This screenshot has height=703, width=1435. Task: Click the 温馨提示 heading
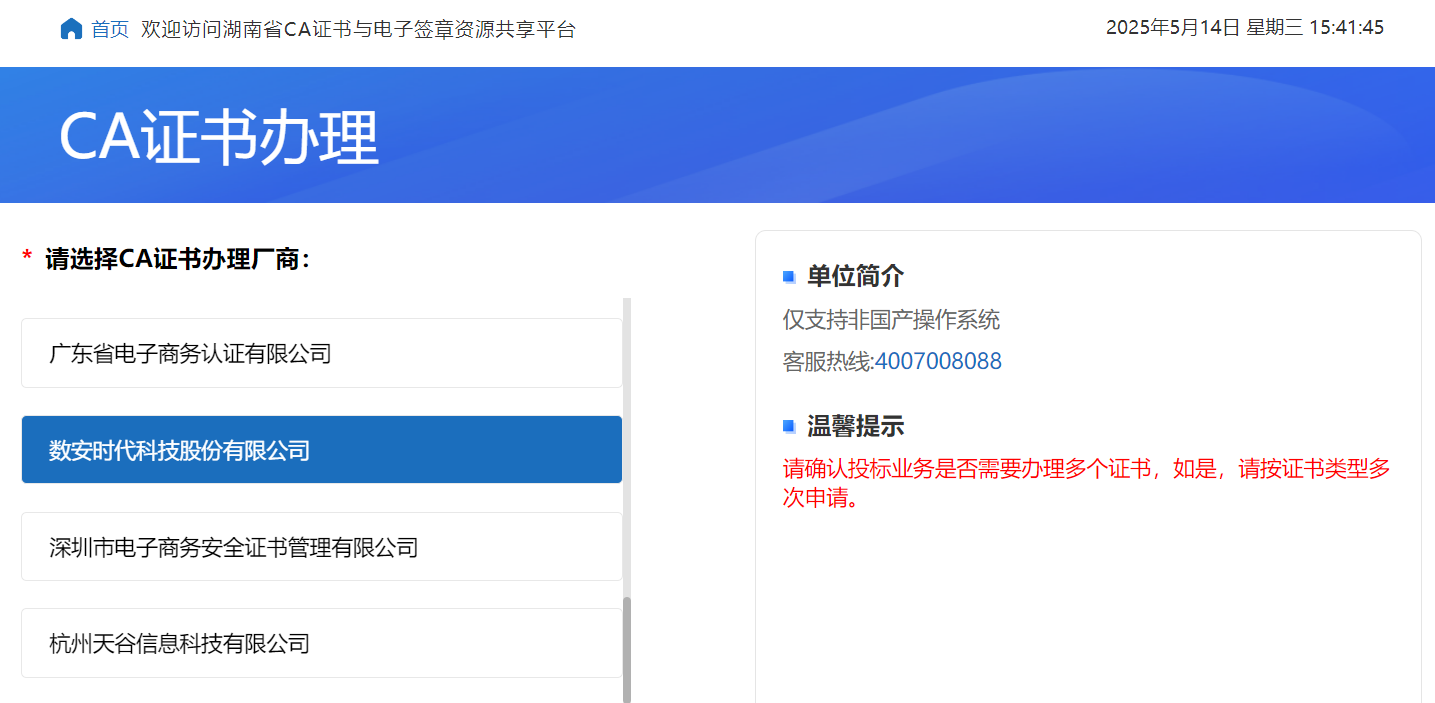[856, 426]
